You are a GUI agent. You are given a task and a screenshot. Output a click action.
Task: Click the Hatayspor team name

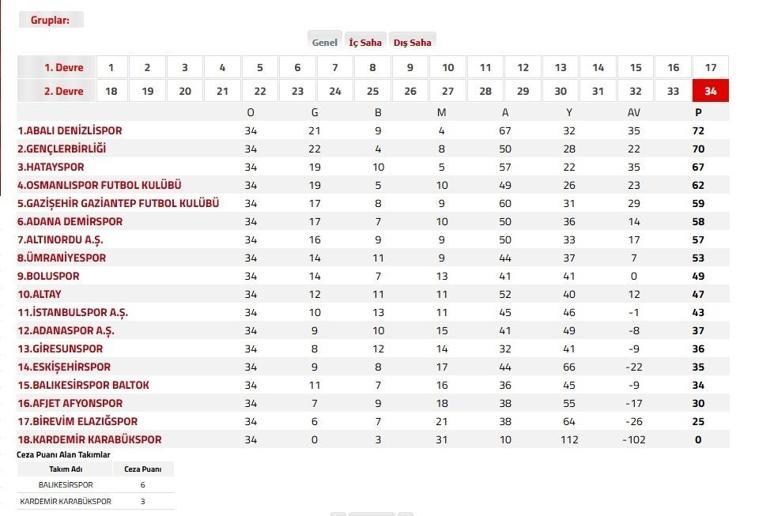tap(51, 167)
